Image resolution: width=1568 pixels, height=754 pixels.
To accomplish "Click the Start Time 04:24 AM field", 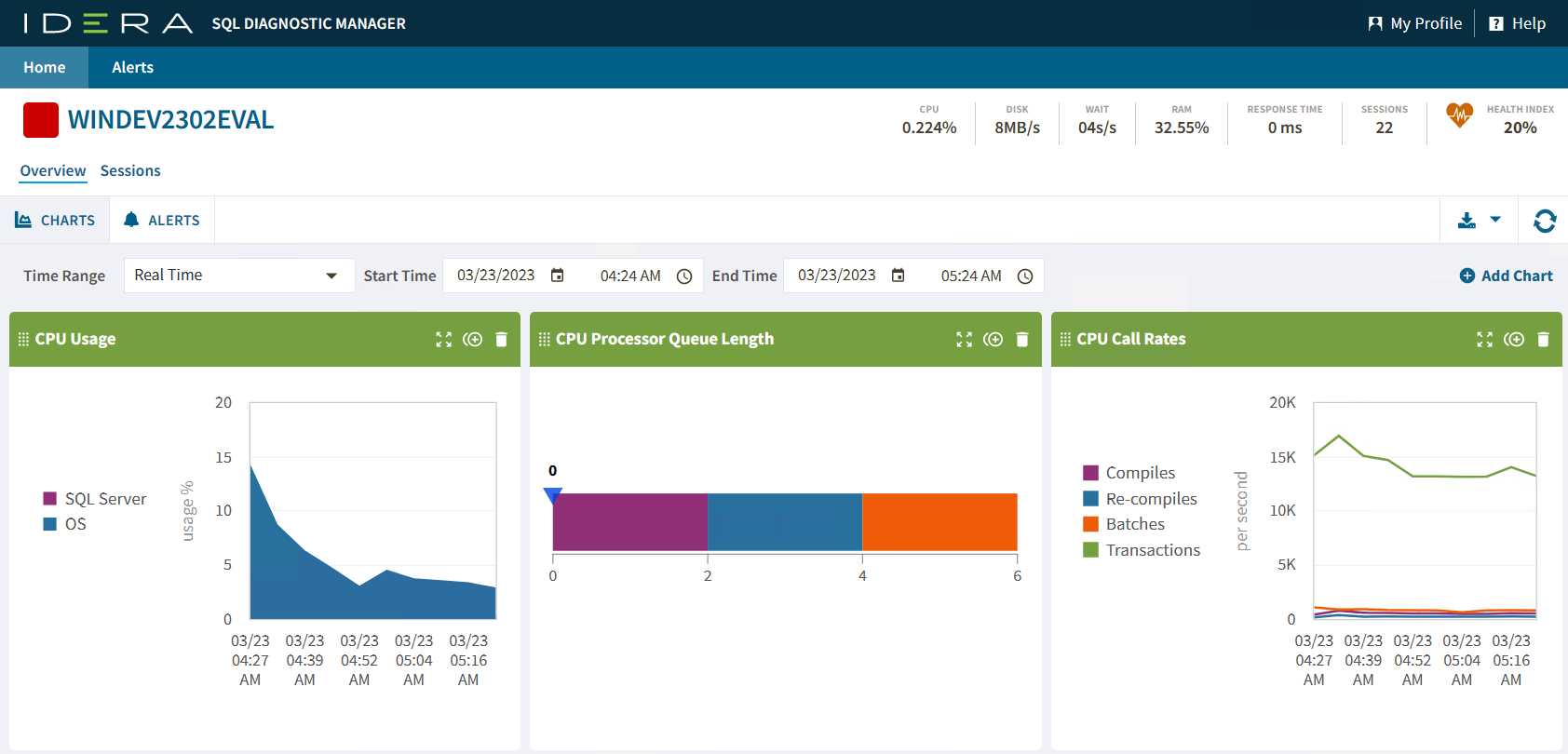I will 630,276.
